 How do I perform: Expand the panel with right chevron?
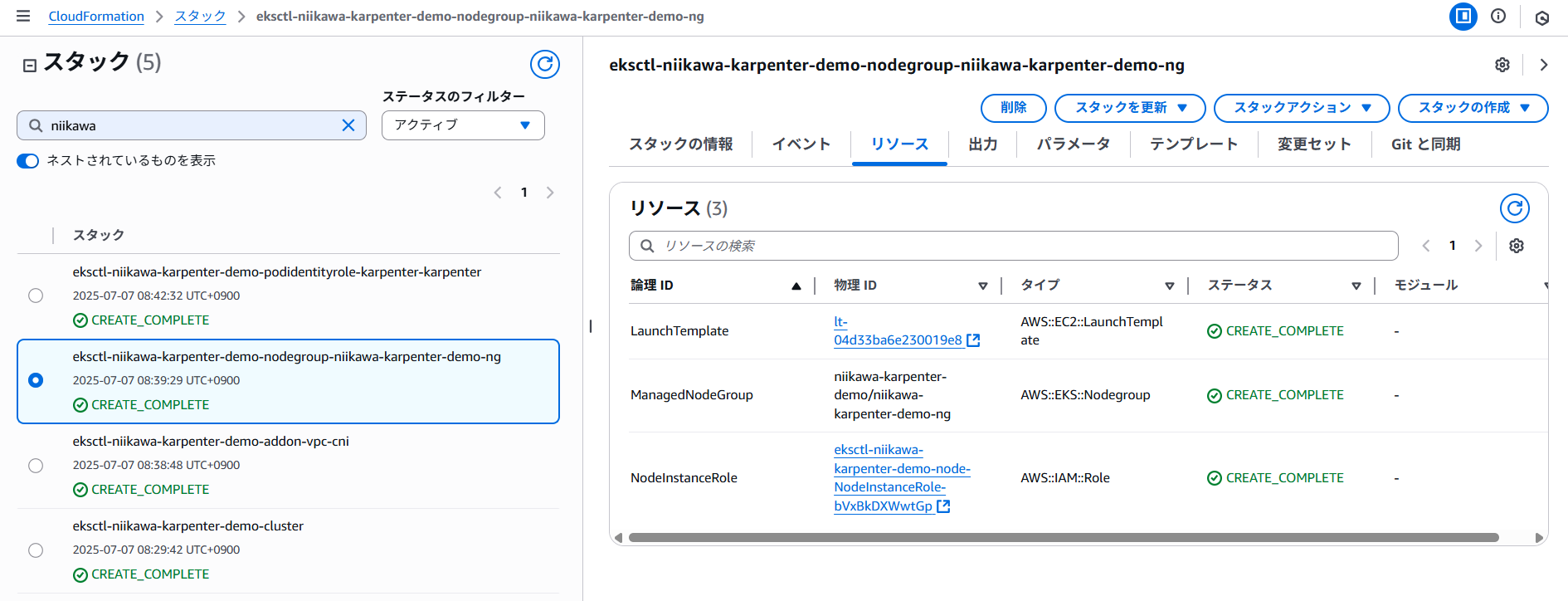coord(1544,65)
